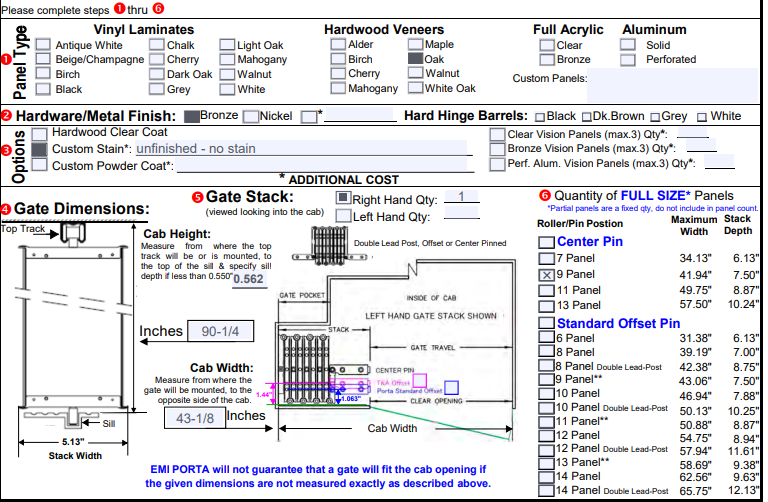768x502 pixels.
Task: Uncheck the 9 Panel center pin box
Action: [546, 275]
